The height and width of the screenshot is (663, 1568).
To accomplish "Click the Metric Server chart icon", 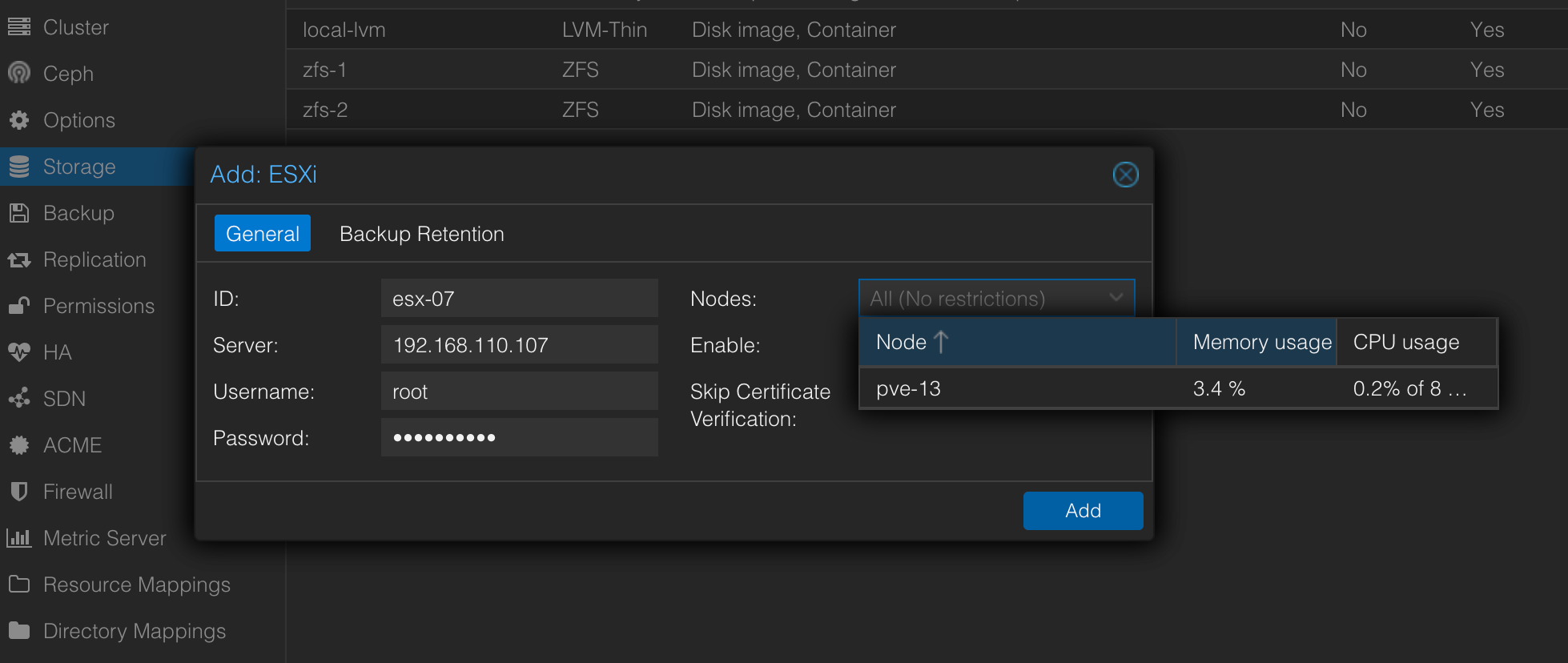I will point(19,538).
